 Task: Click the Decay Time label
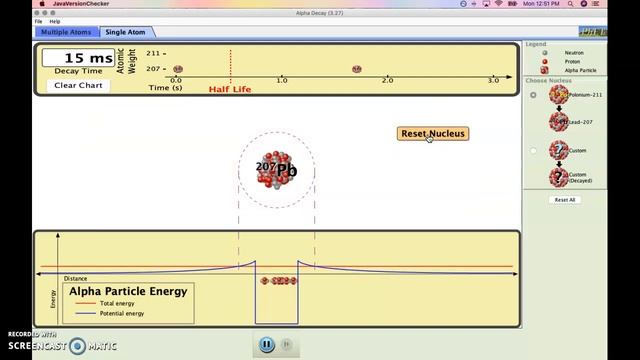coord(78,71)
